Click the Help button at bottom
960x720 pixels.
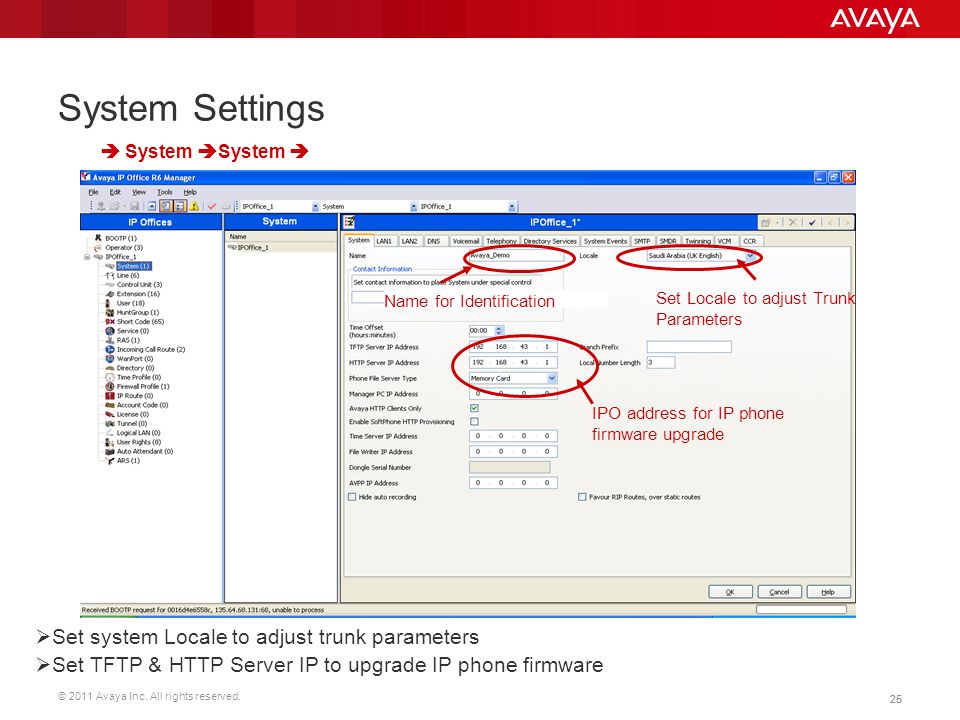tap(828, 592)
